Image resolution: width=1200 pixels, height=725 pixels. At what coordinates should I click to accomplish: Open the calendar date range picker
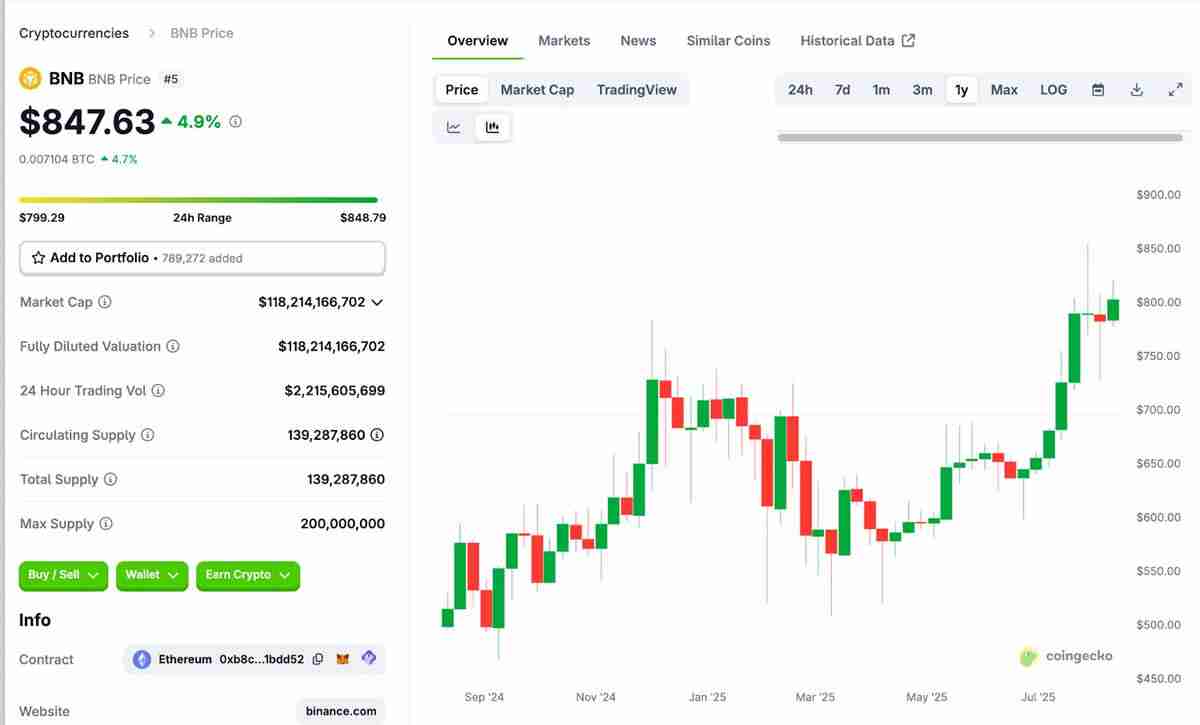pyautogui.click(x=1098, y=90)
